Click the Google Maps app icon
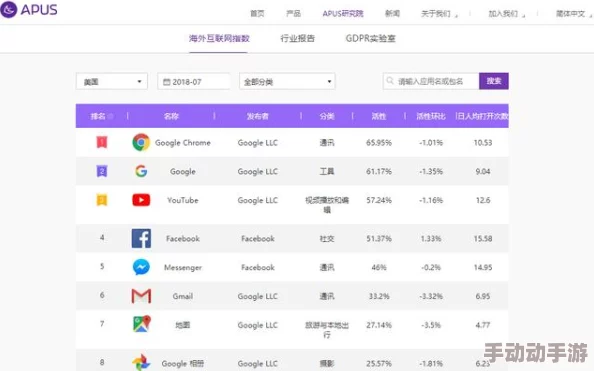This screenshot has height=371, width=594. [x=142, y=324]
